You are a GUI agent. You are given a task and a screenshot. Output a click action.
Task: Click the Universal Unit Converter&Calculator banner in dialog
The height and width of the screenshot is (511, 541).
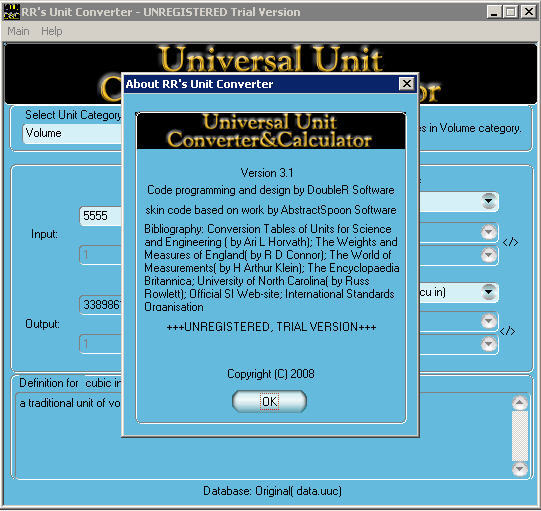pos(271,131)
